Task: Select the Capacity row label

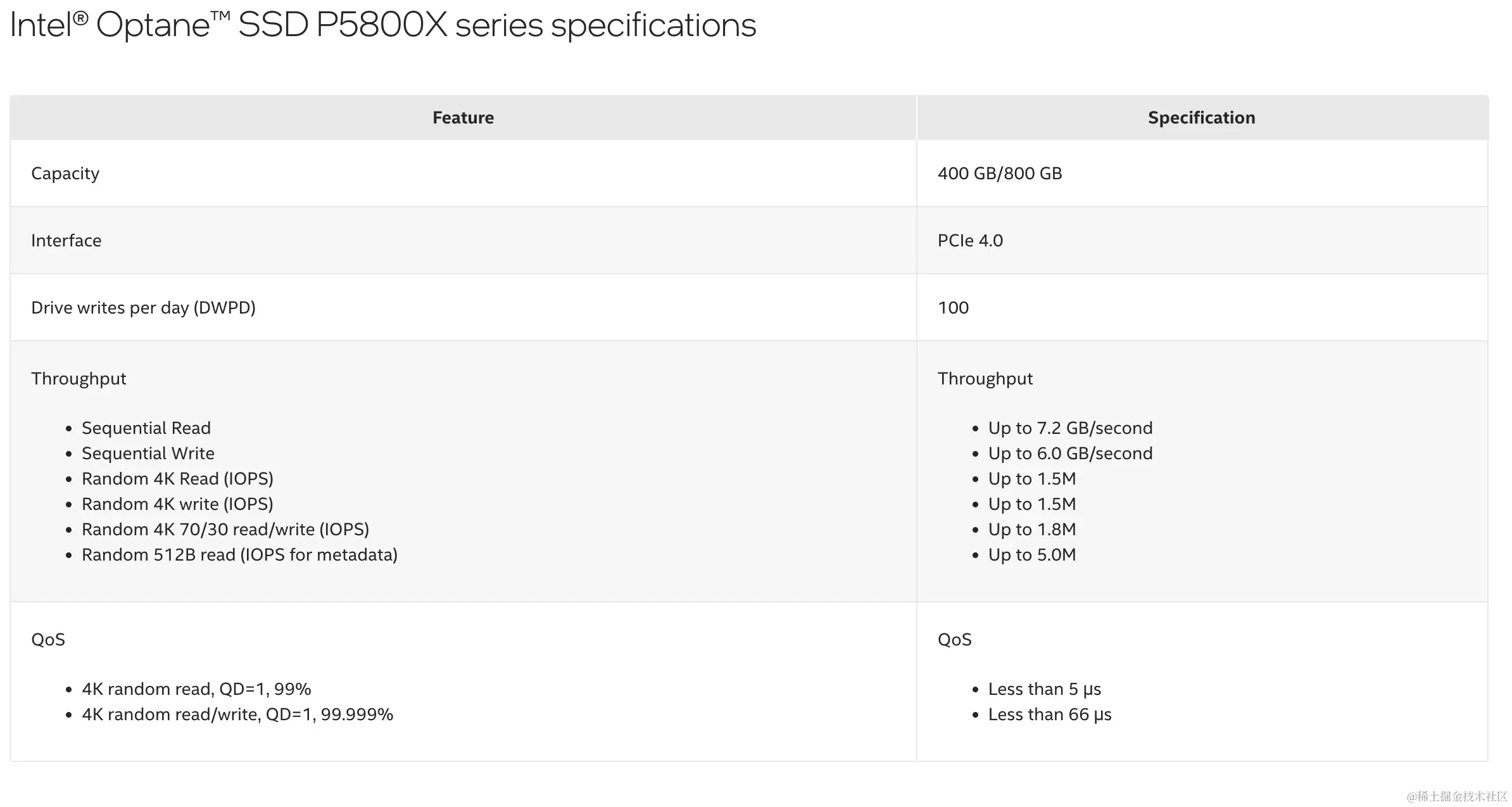Action: click(x=65, y=174)
